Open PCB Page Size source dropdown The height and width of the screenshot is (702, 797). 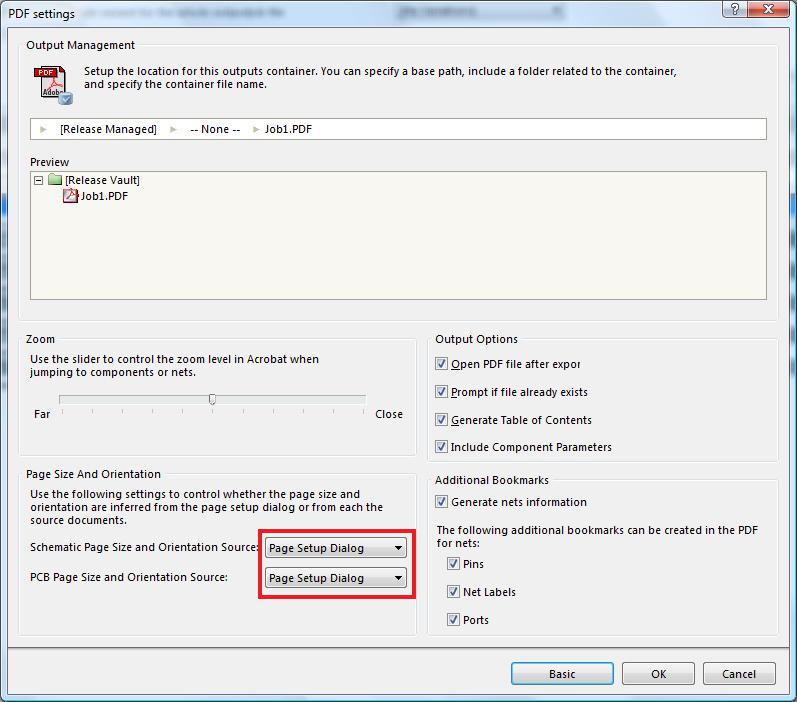(x=335, y=578)
